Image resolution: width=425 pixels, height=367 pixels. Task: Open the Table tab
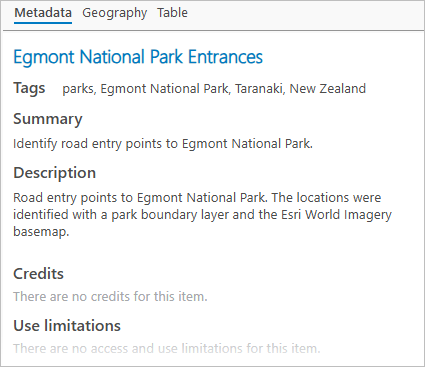click(172, 13)
